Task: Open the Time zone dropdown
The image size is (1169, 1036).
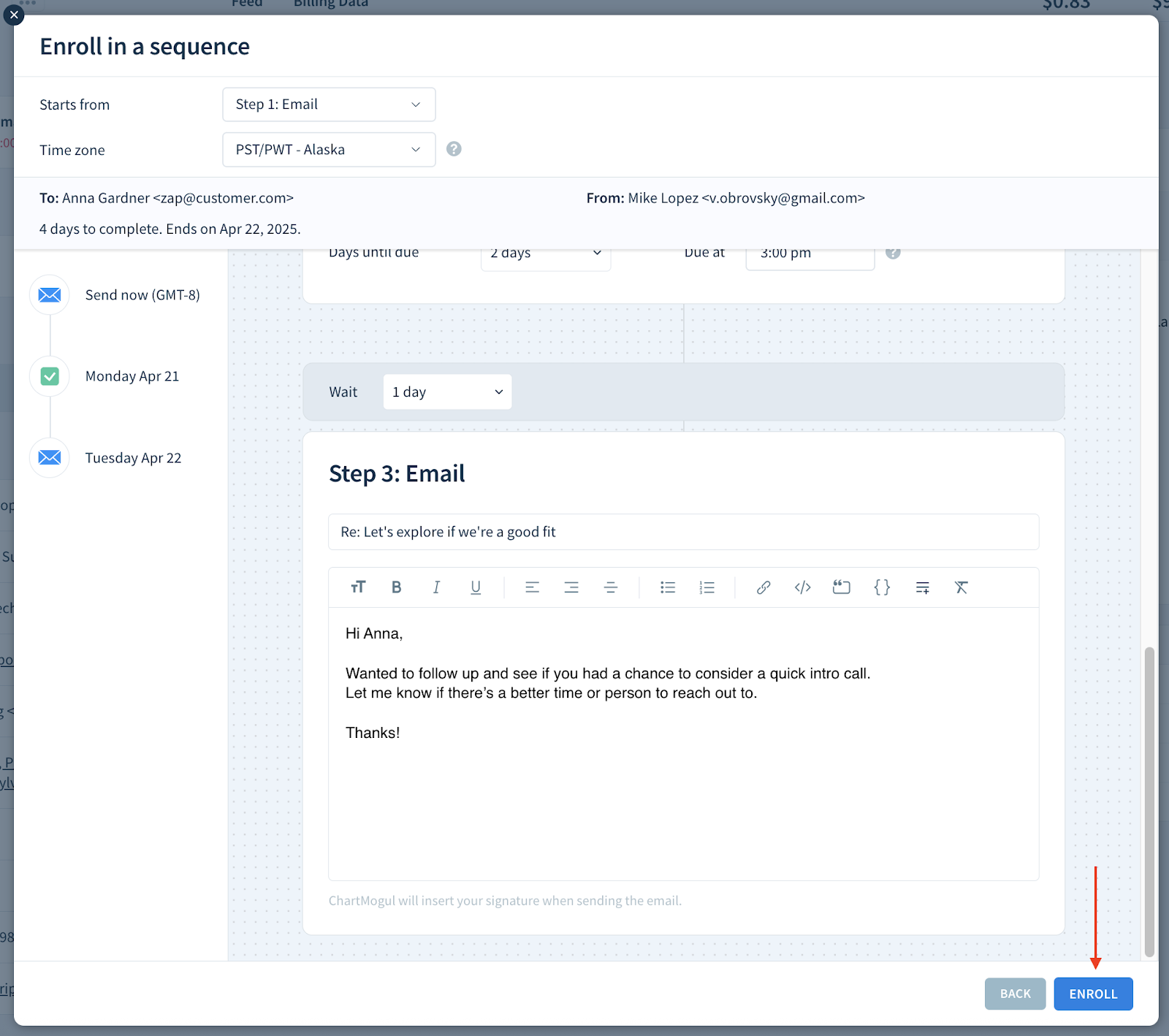Action: click(329, 150)
